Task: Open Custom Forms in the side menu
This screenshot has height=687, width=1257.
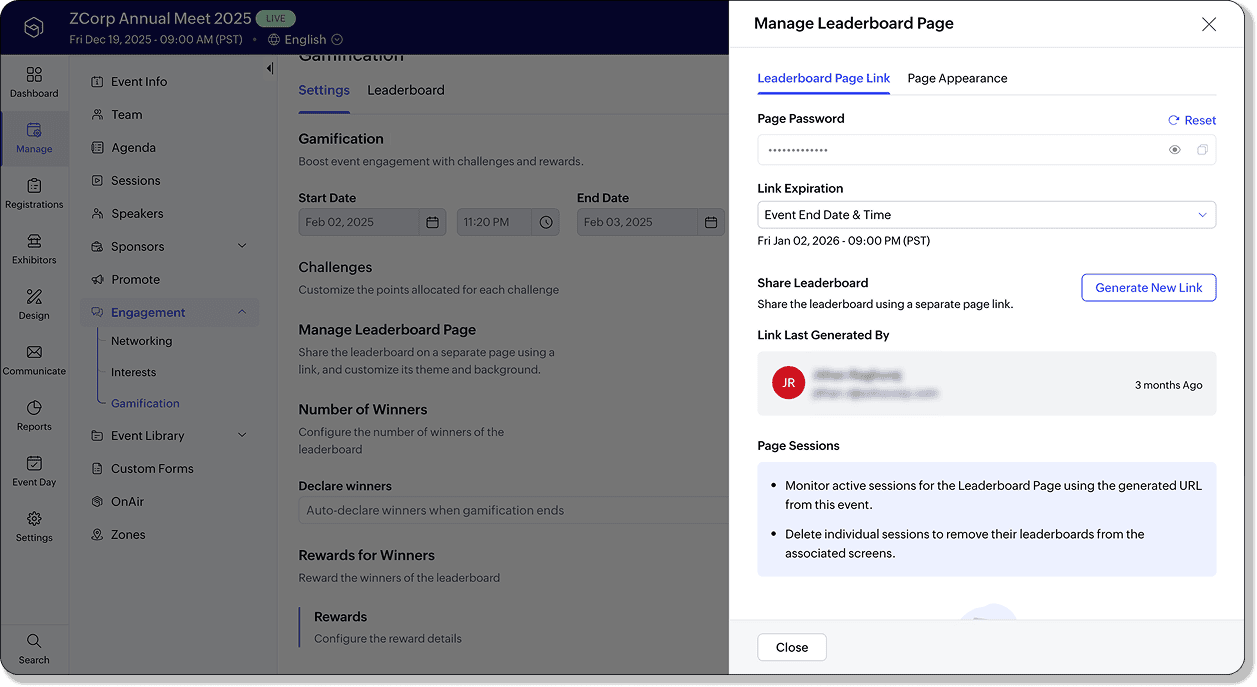Action: (152, 469)
